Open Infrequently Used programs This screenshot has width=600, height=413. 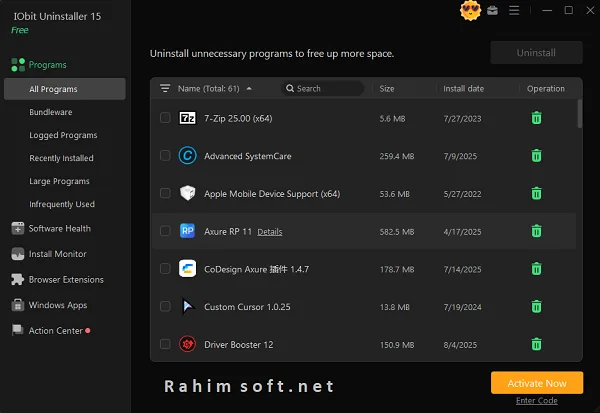point(62,204)
